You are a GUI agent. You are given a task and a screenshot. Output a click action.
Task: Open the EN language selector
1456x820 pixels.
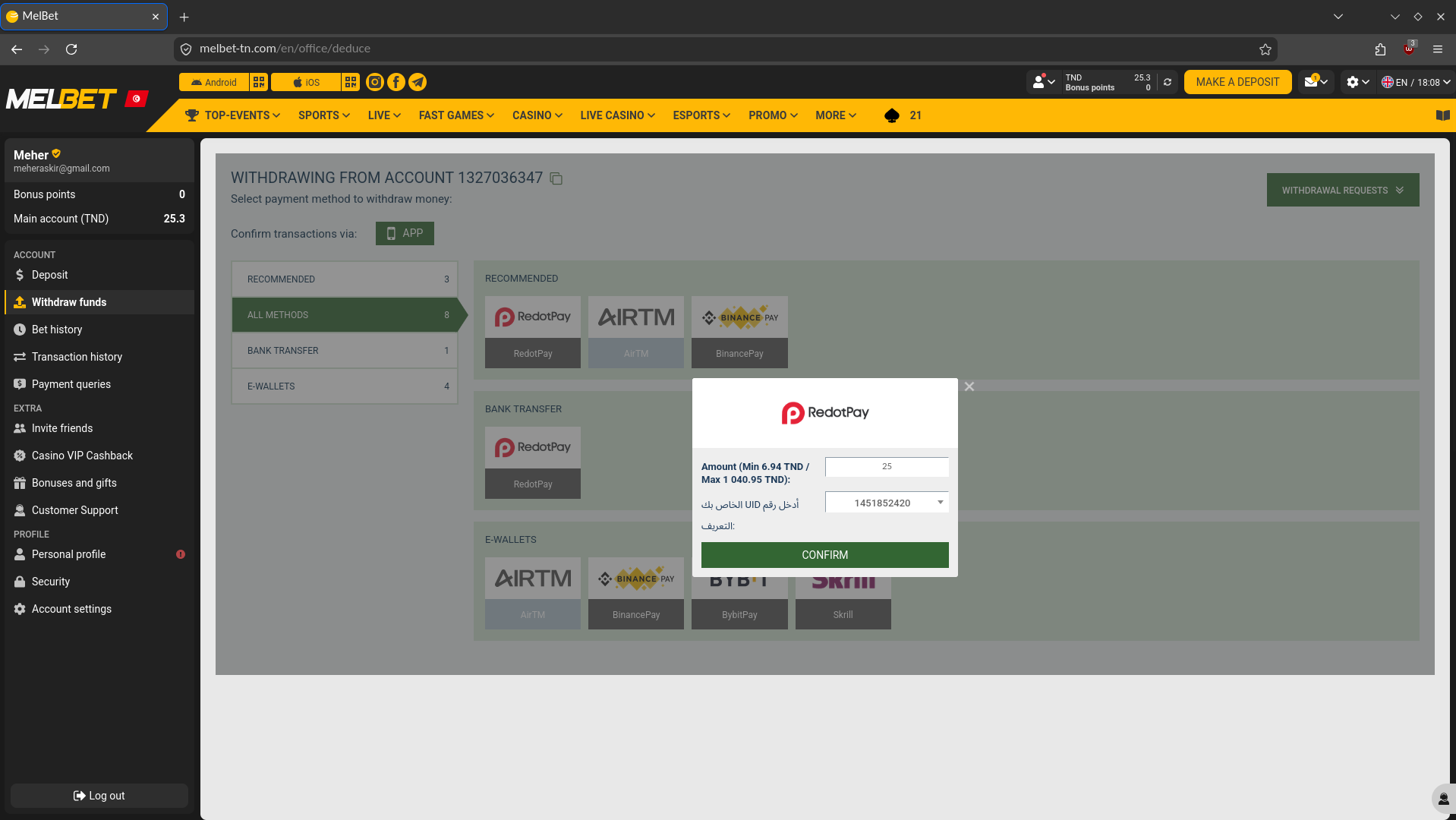(x=1416, y=82)
